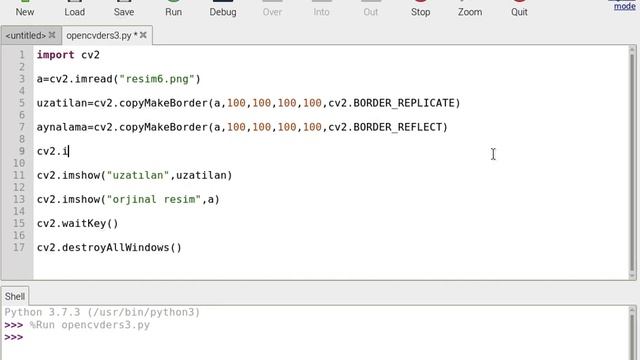Image resolution: width=640 pixels, height=360 pixels.
Task: Click the Zoom toolbar button
Action: 470,9
